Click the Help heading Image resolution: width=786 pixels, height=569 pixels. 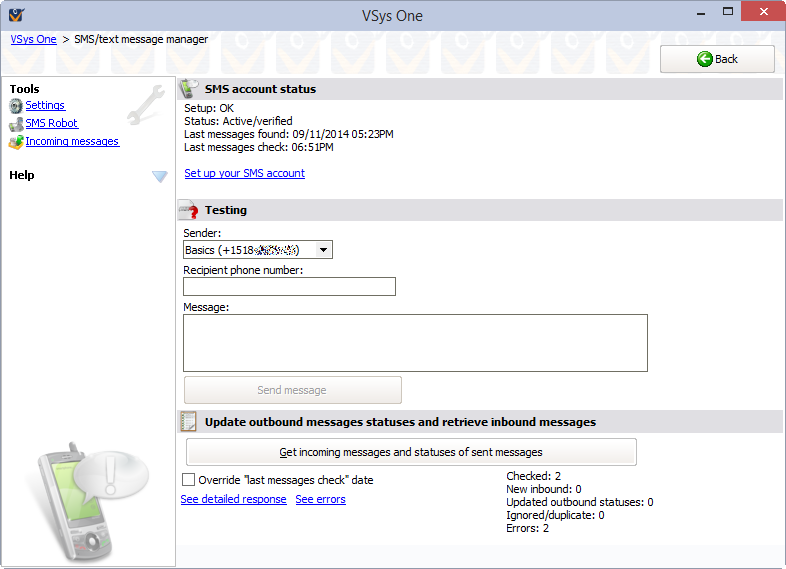[22, 175]
